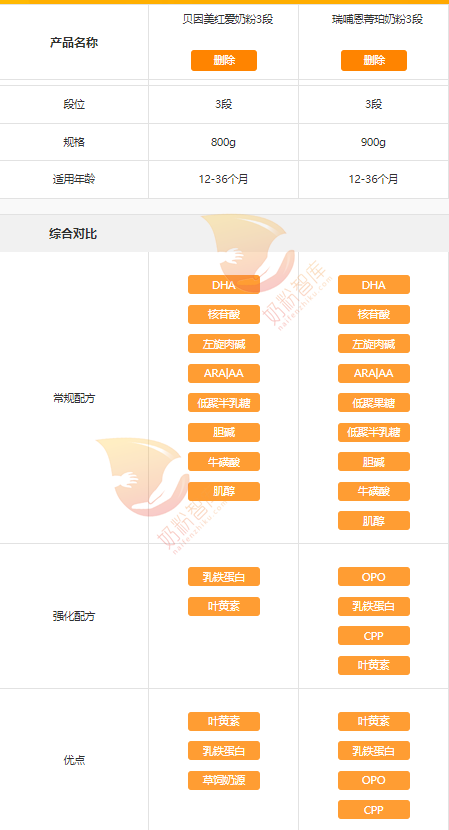Click 瑞哺恩's 12-36个月 age value
Screen dimensions: 449x830
point(374,179)
